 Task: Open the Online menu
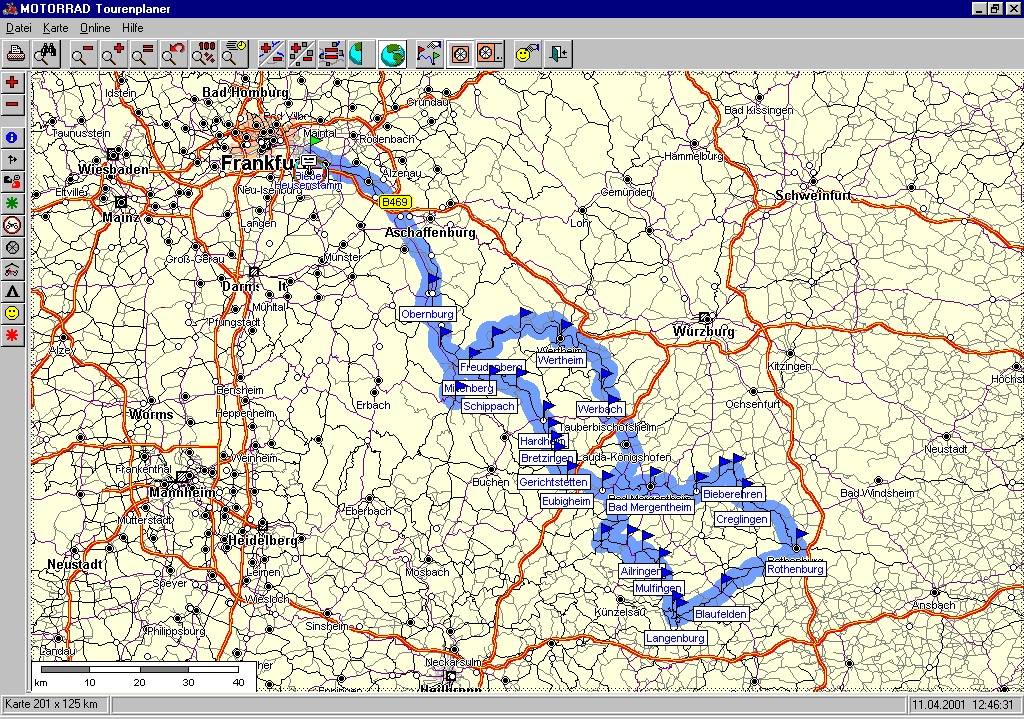(95, 28)
